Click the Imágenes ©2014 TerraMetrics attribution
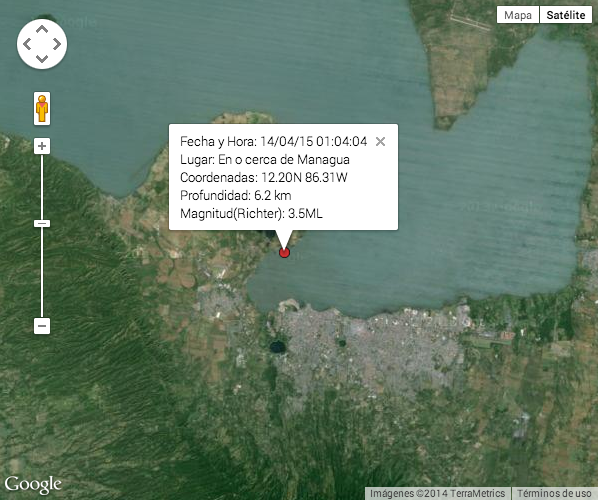Viewport: 598px width, 501px height. pyautogui.click(x=437, y=493)
